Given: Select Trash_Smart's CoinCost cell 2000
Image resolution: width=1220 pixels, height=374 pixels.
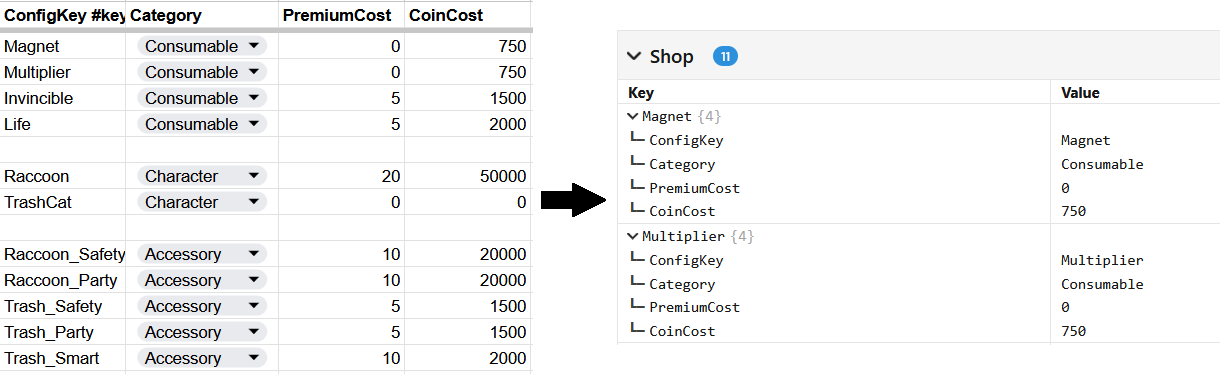Looking at the screenshot, I should [467, 358].
